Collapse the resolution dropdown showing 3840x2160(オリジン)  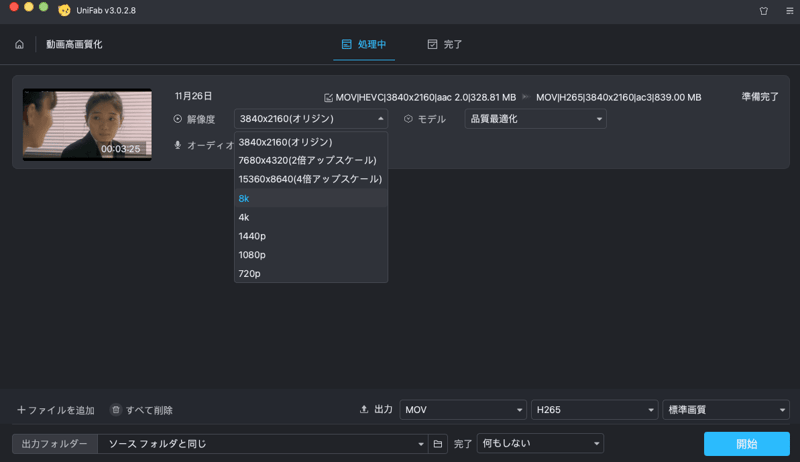(311, 119)
